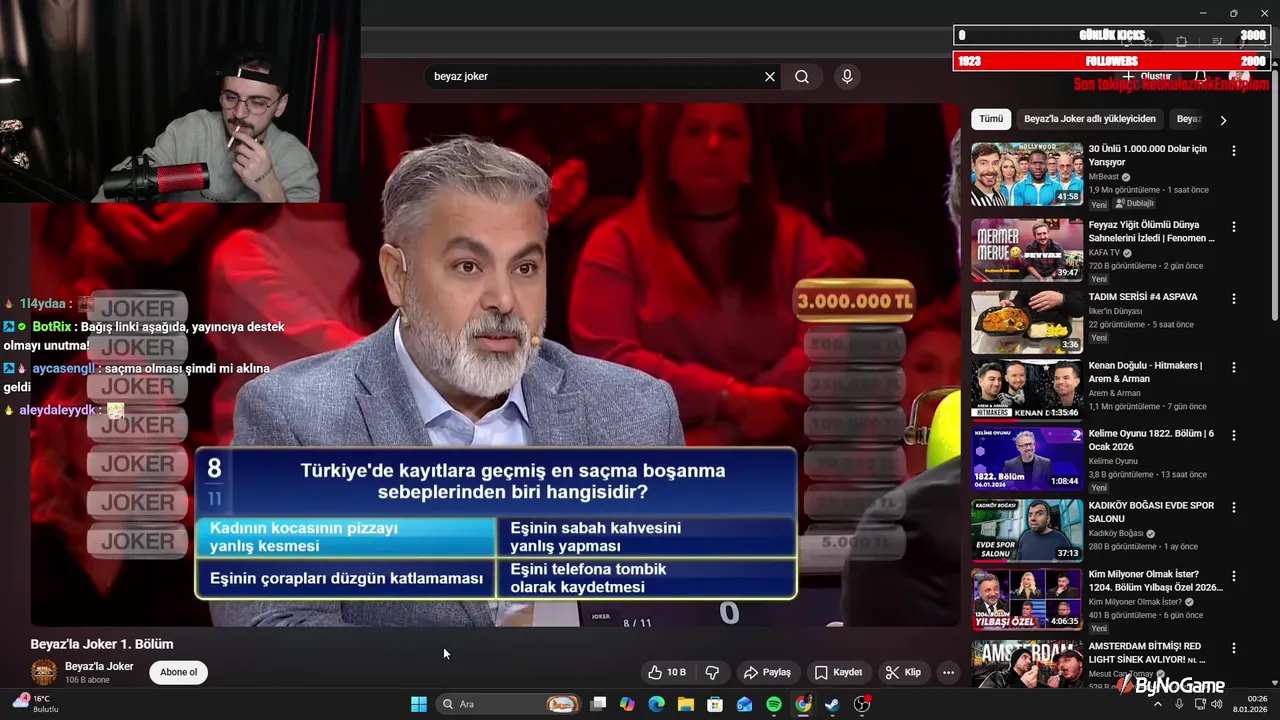Open Steam from the taskbar

click(x=832, y=704)
